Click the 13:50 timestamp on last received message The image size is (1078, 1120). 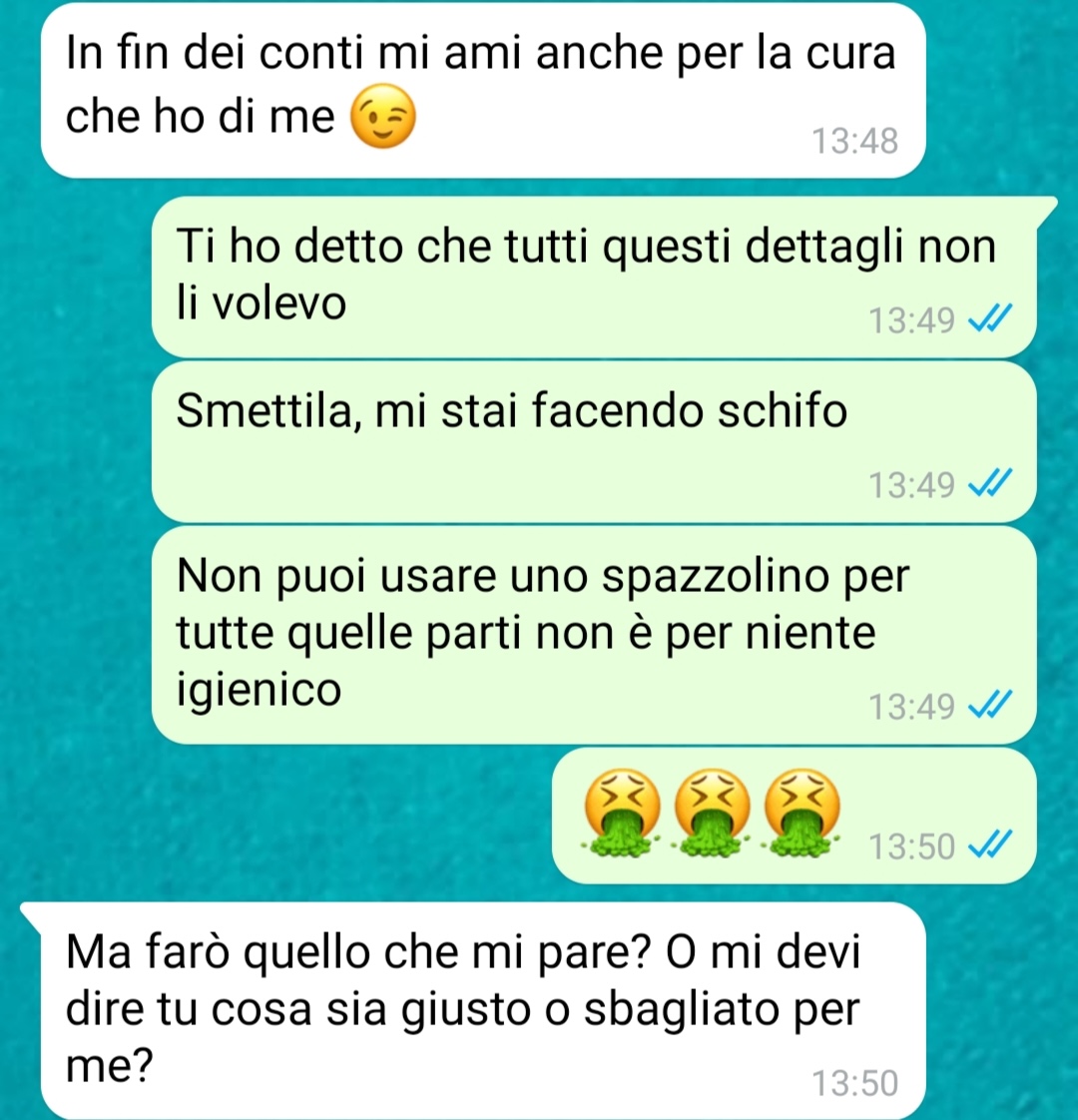pos(855,1082)
